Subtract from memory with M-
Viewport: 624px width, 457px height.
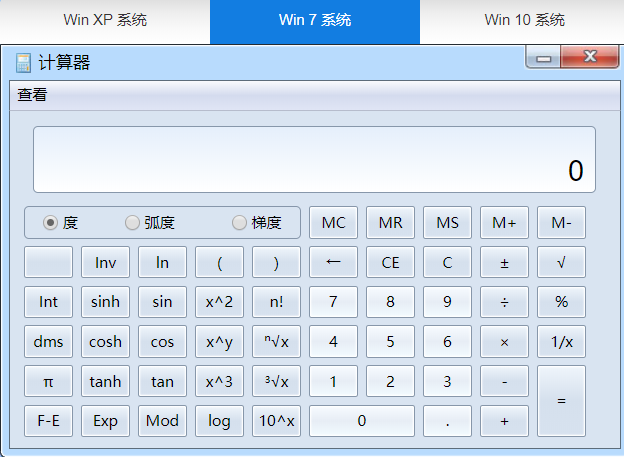(561, 223)
